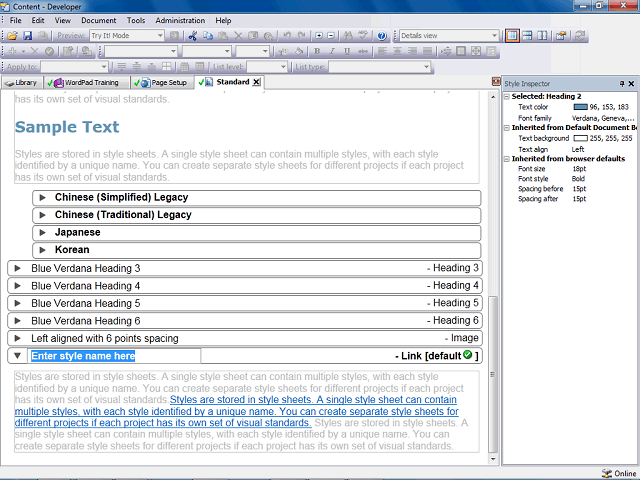This screenshot has height=480, width=640.
Task: Pin the Style Inspector panel
Action: click(622, 84)
